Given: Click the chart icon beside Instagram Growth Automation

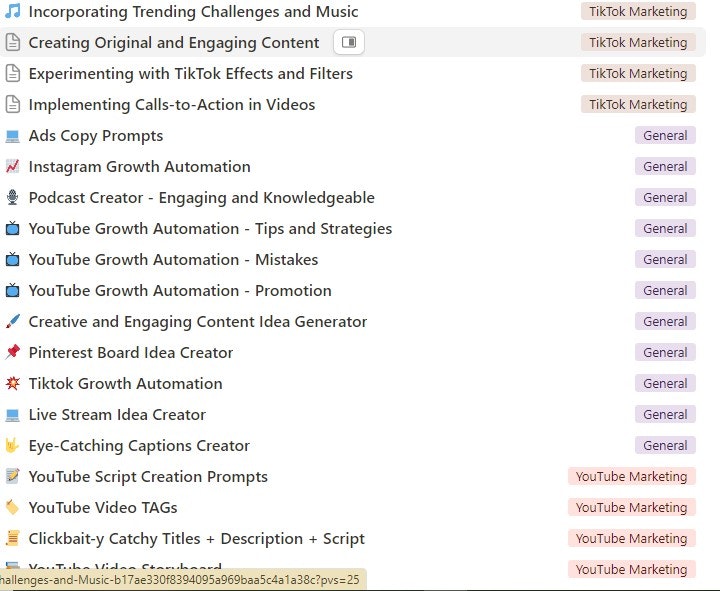Looking at the screenshot, I should click(12, 166).
